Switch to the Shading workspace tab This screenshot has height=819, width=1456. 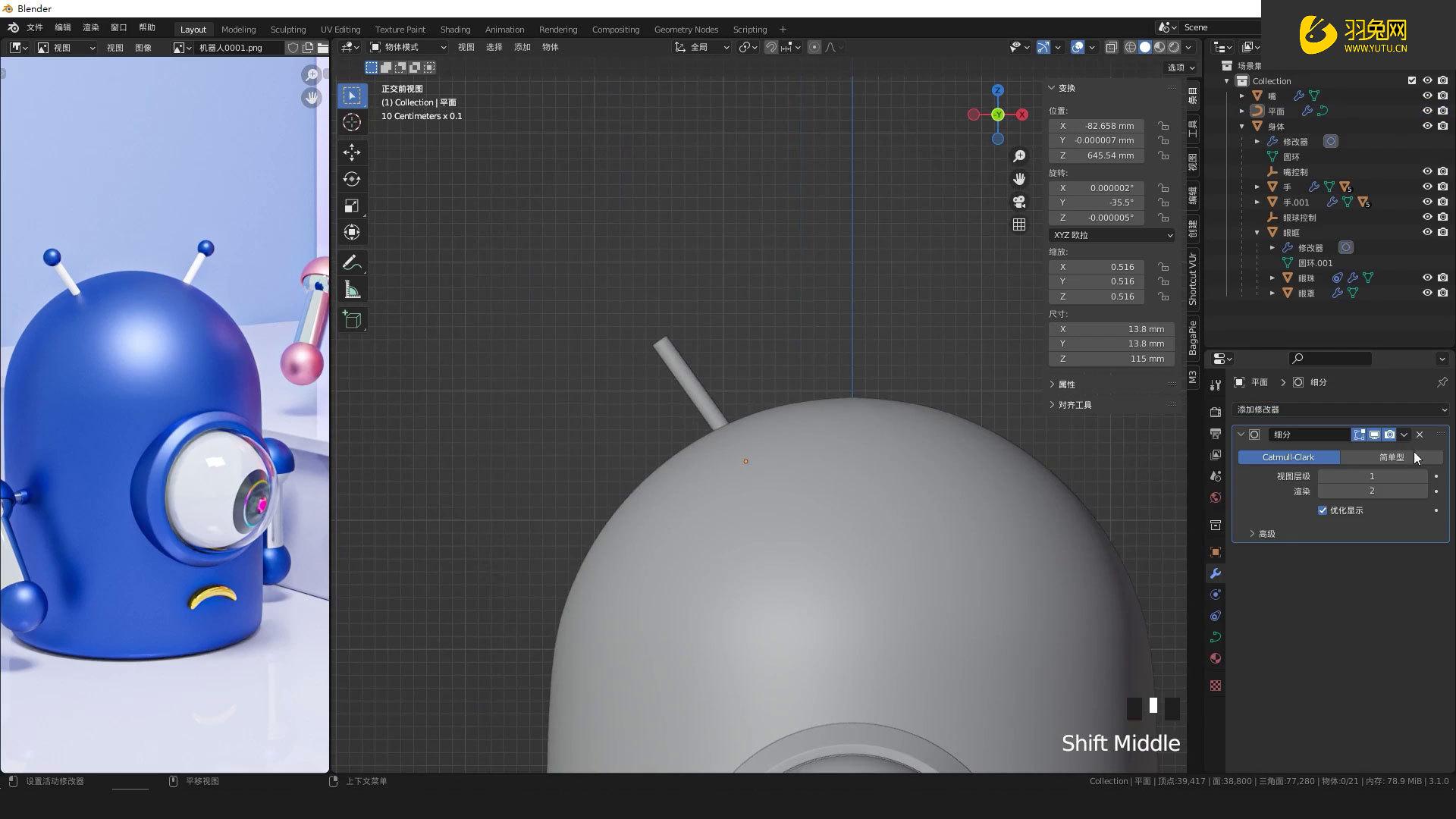coord(455,30)
